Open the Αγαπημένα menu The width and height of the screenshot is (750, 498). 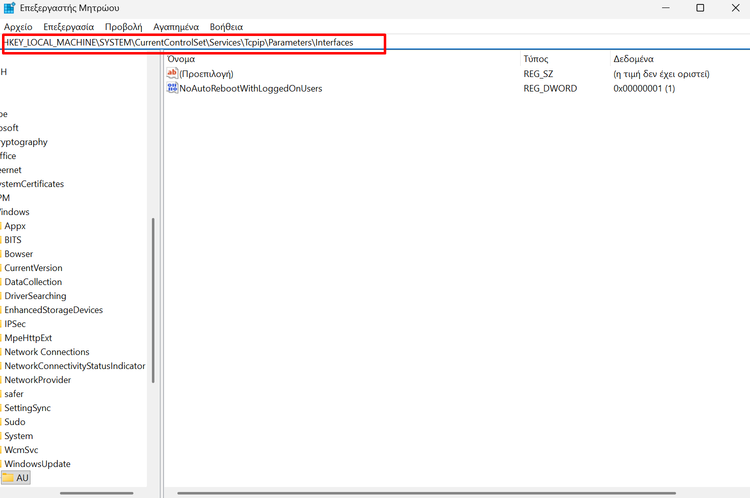tap(176, 27)
